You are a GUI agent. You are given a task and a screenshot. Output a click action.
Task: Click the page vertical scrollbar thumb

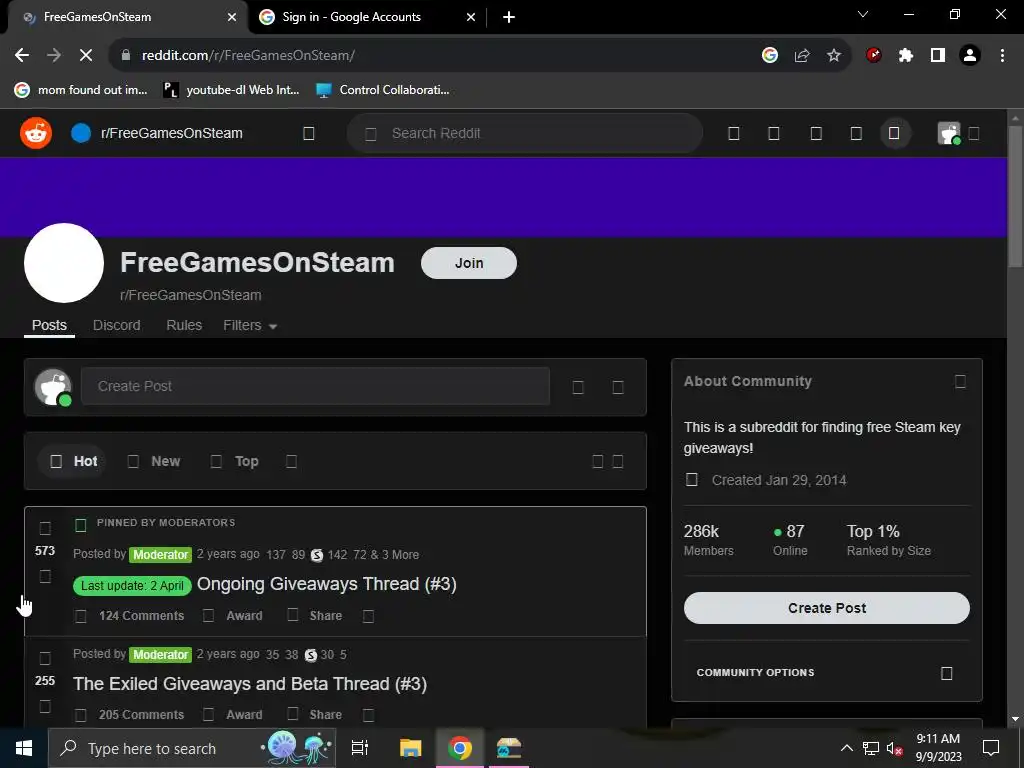click(1015, 196)
